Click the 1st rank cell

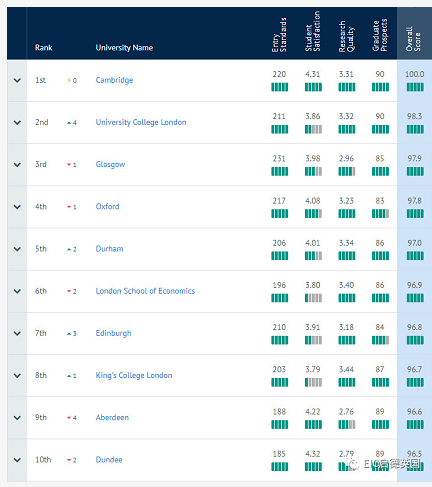(x=40, y=80)
